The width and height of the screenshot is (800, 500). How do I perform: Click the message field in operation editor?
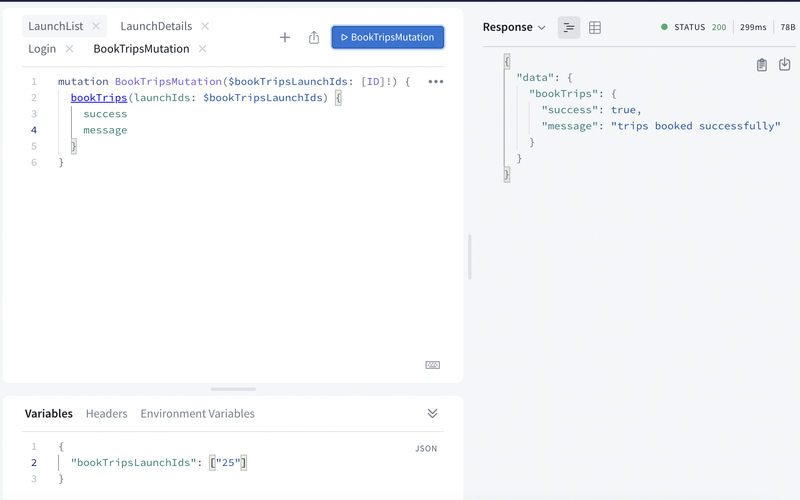click(105, 130)
